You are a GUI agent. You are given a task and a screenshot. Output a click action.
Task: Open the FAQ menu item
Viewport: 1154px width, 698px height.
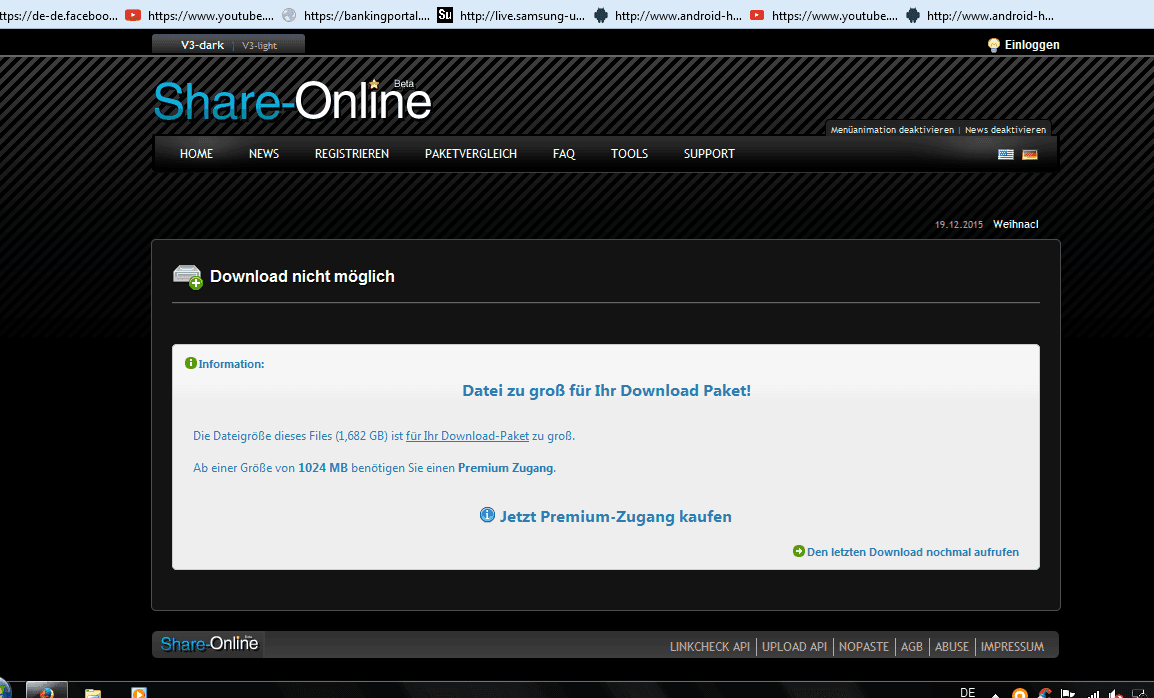tap(564, 154)
